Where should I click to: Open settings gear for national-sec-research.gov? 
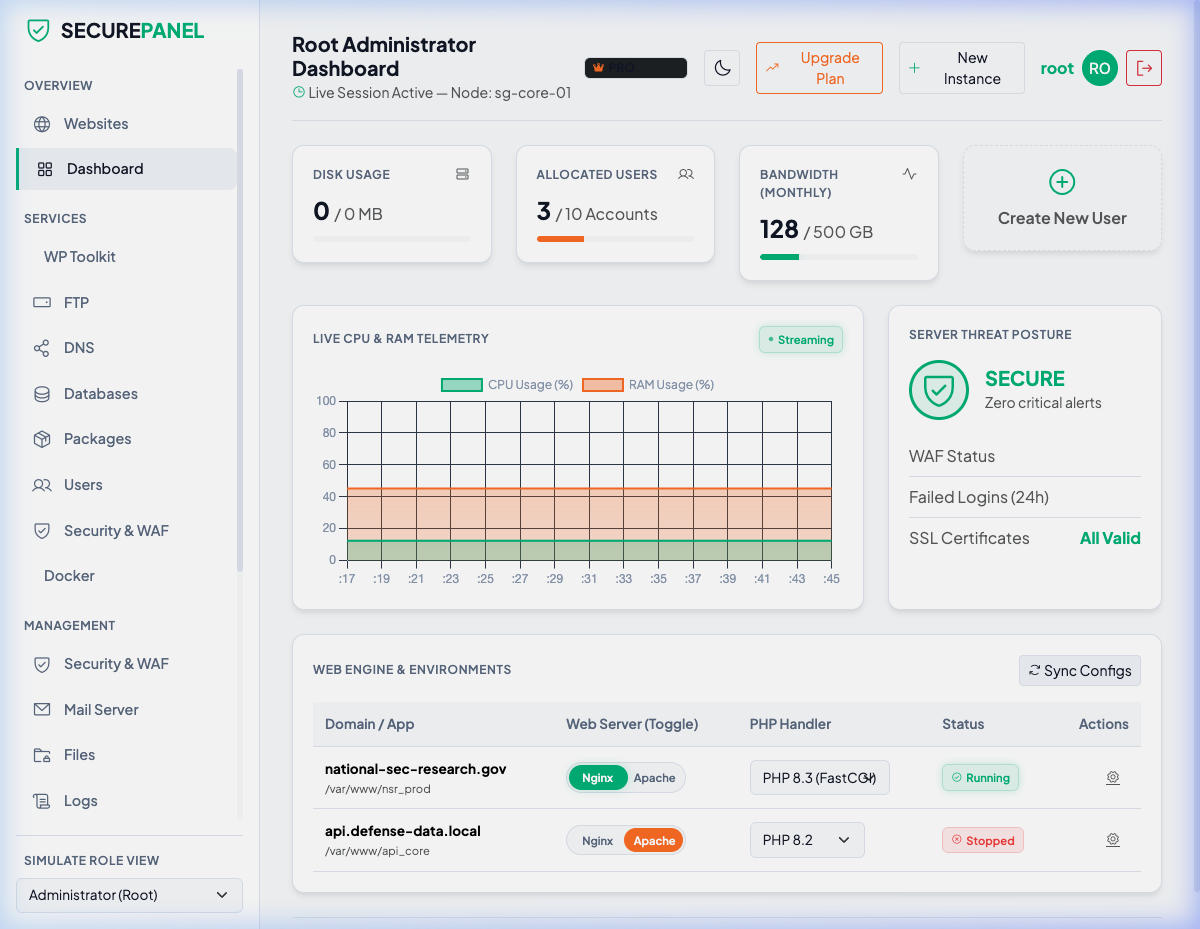click(1113, 778)
